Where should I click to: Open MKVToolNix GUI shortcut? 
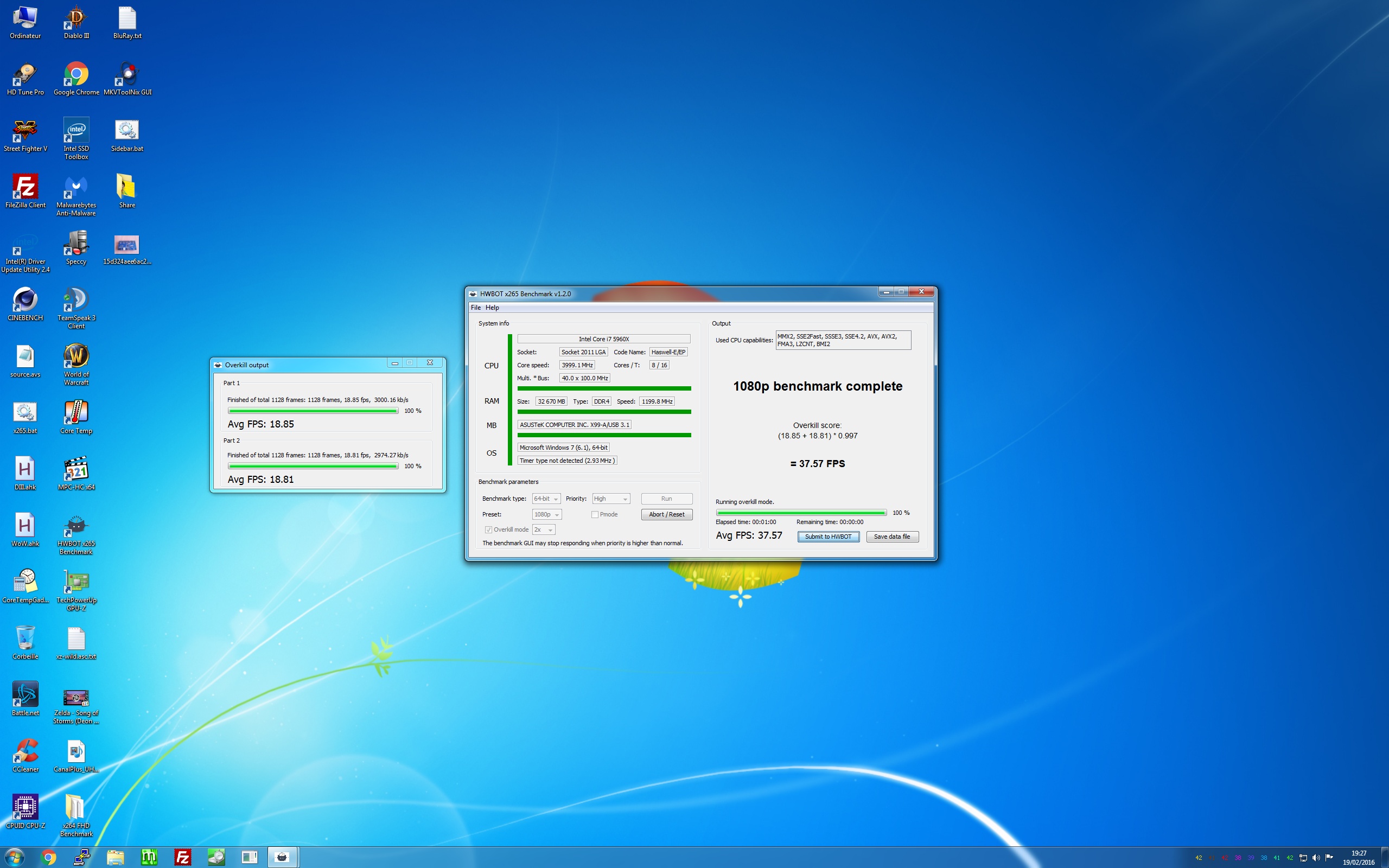[127, 79]
